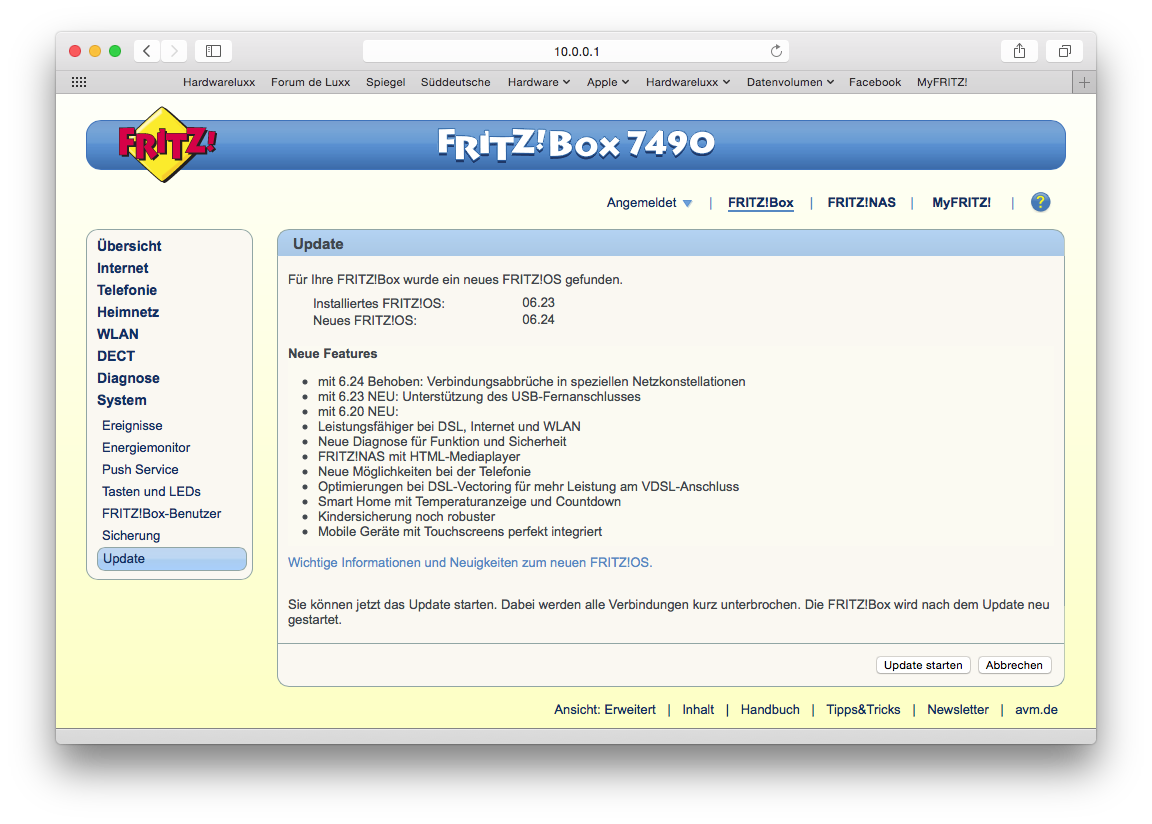Add a new tab with plus icon

click(x=1084, y=82)
